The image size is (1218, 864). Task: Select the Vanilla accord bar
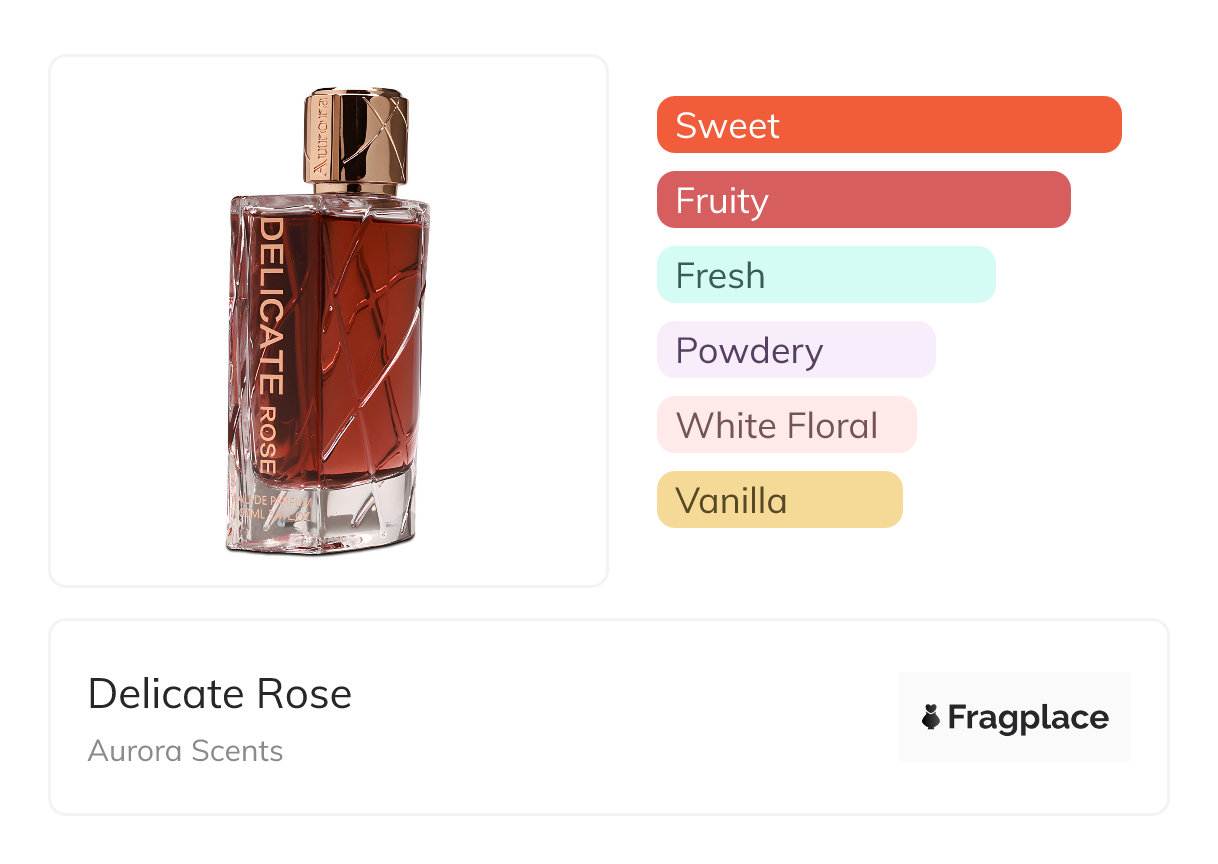click(779, 500)
